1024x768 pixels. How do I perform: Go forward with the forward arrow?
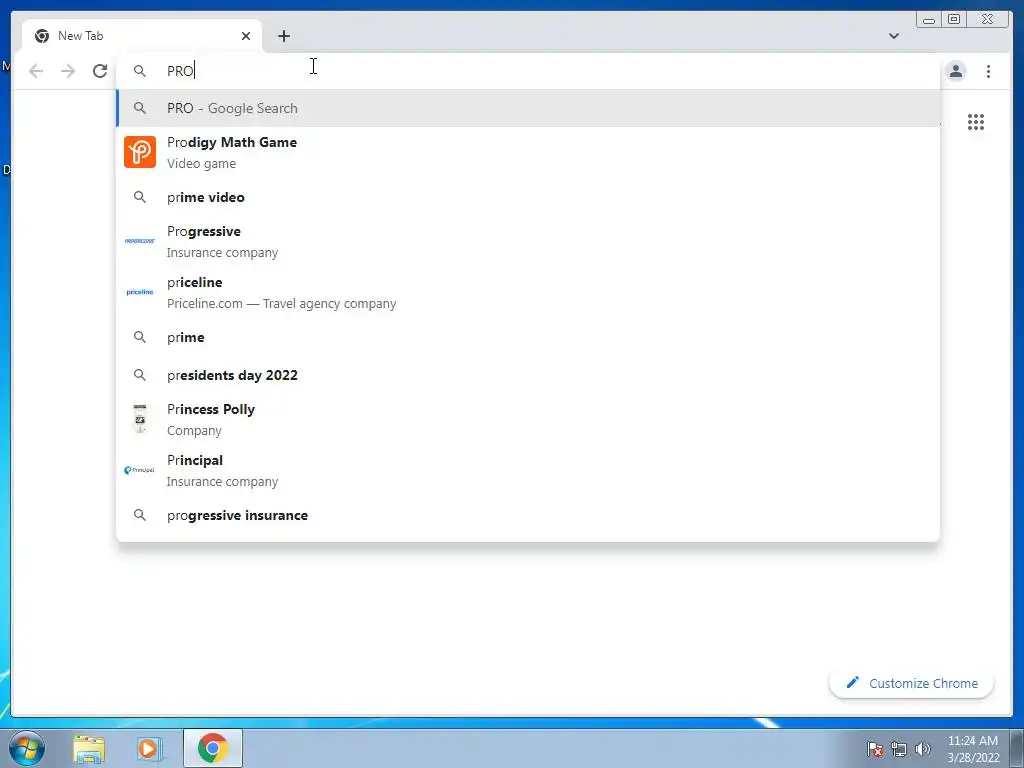[68, 71]
